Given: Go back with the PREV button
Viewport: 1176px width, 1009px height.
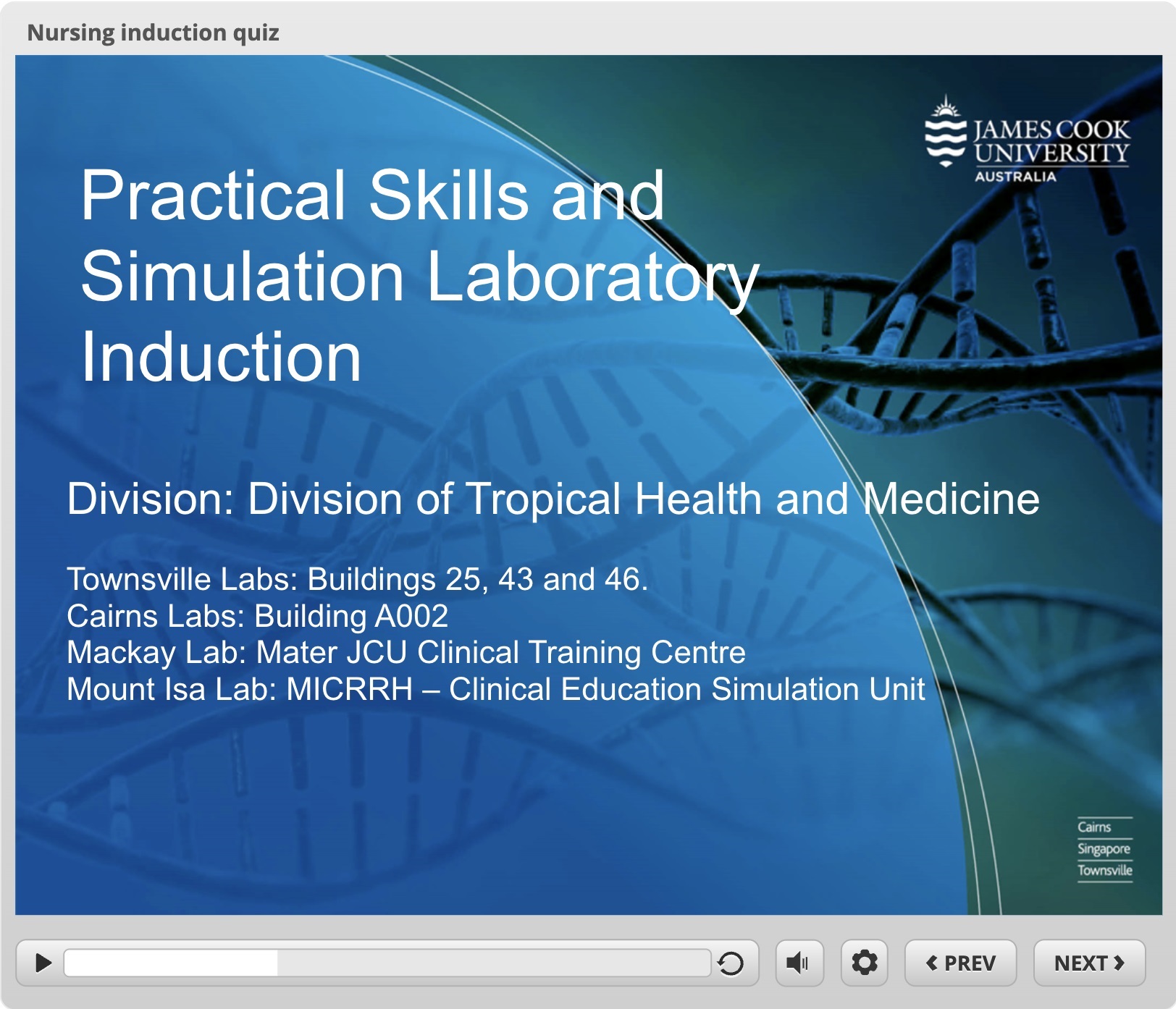Looking at the screenshot, I should point(960,963).
